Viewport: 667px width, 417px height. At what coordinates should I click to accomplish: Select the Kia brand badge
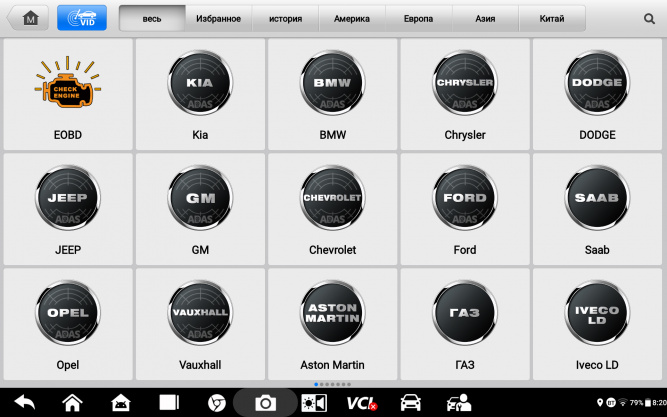[x=200, y=83]
